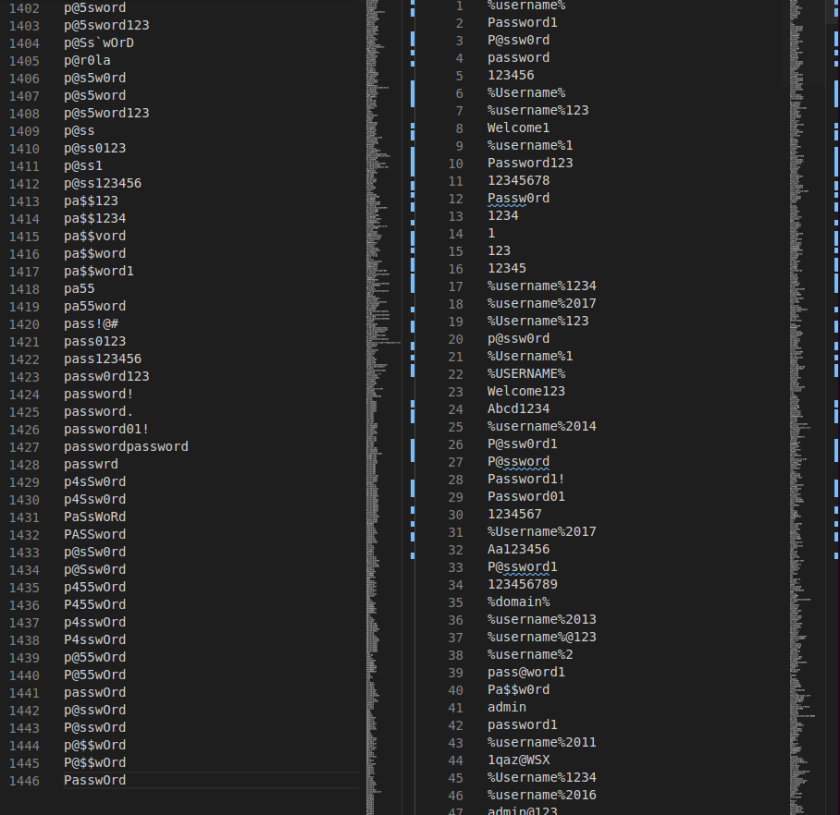Click 'P@ssw0rd' on right pane line 3

tap(519, 41)
